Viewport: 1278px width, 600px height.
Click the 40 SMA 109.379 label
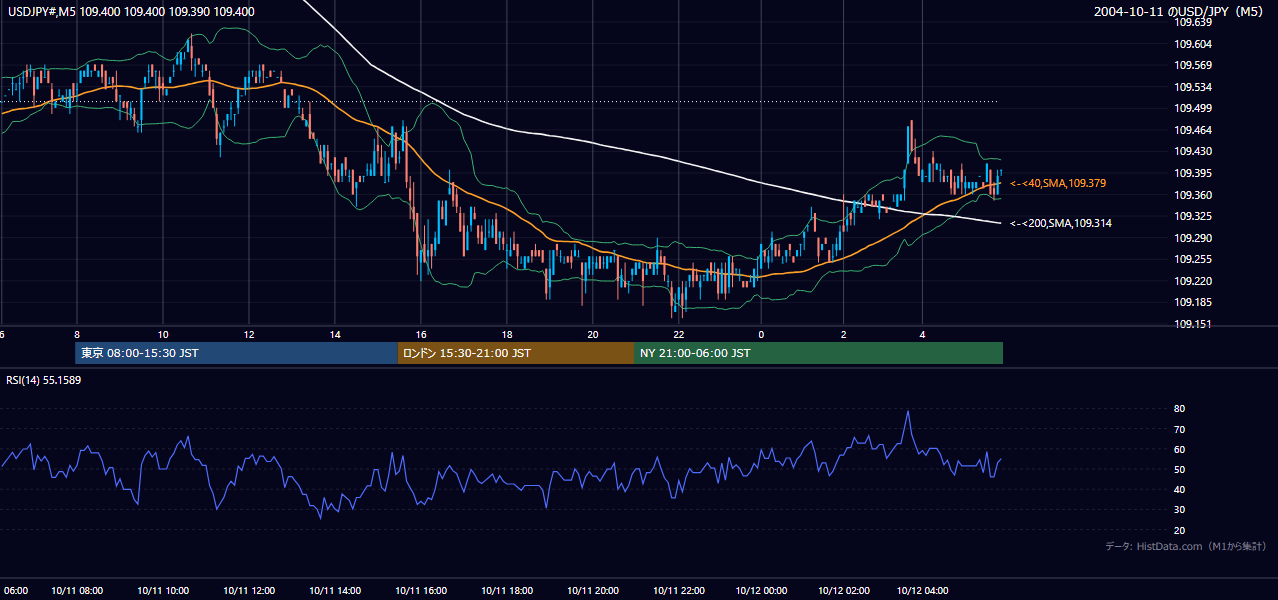pyautogui.click(x=1058, y=184)
